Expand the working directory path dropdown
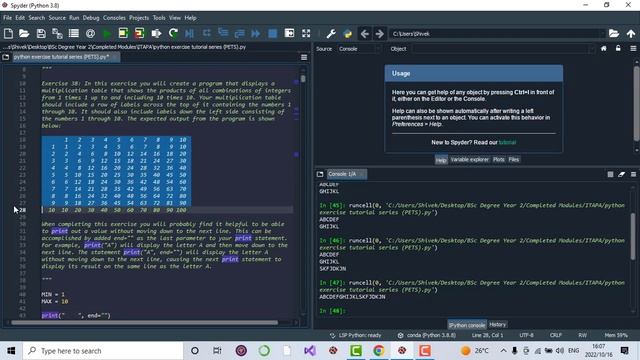The width and height of the screenshot is (640, 360). point(602,33)
